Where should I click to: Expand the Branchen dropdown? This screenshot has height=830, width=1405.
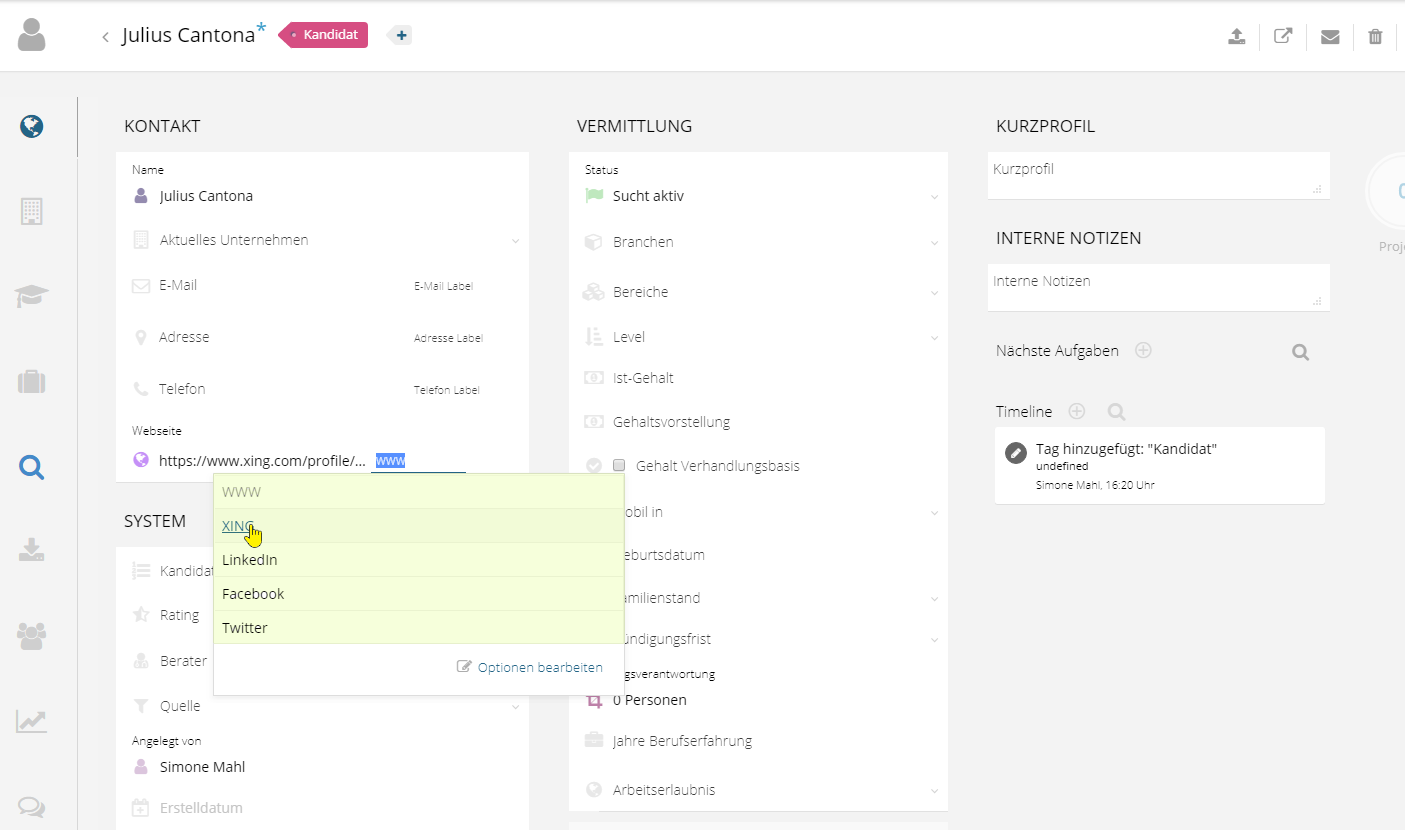click(x=934, y=243)
